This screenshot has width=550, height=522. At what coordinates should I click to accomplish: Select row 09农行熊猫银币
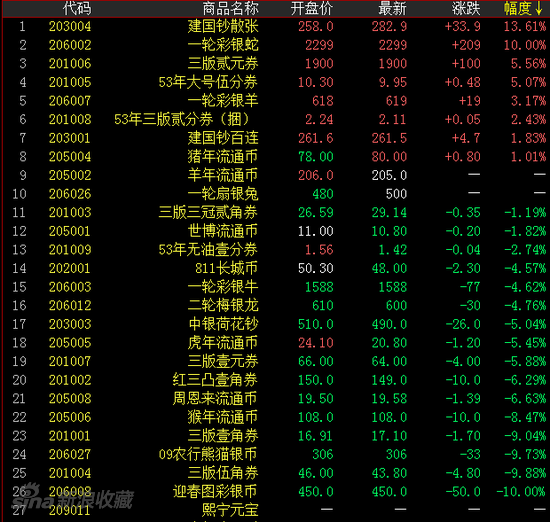pos(276,454)
